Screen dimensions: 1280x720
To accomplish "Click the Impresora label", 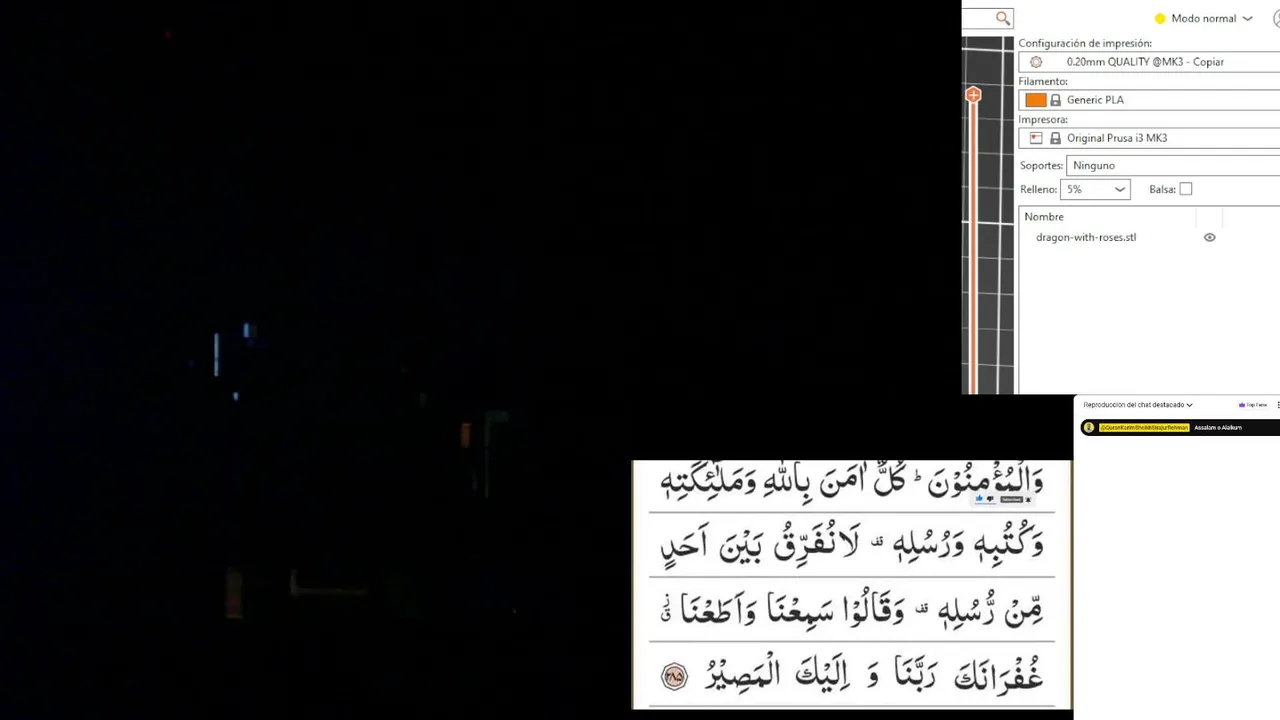I will 1043,120.
